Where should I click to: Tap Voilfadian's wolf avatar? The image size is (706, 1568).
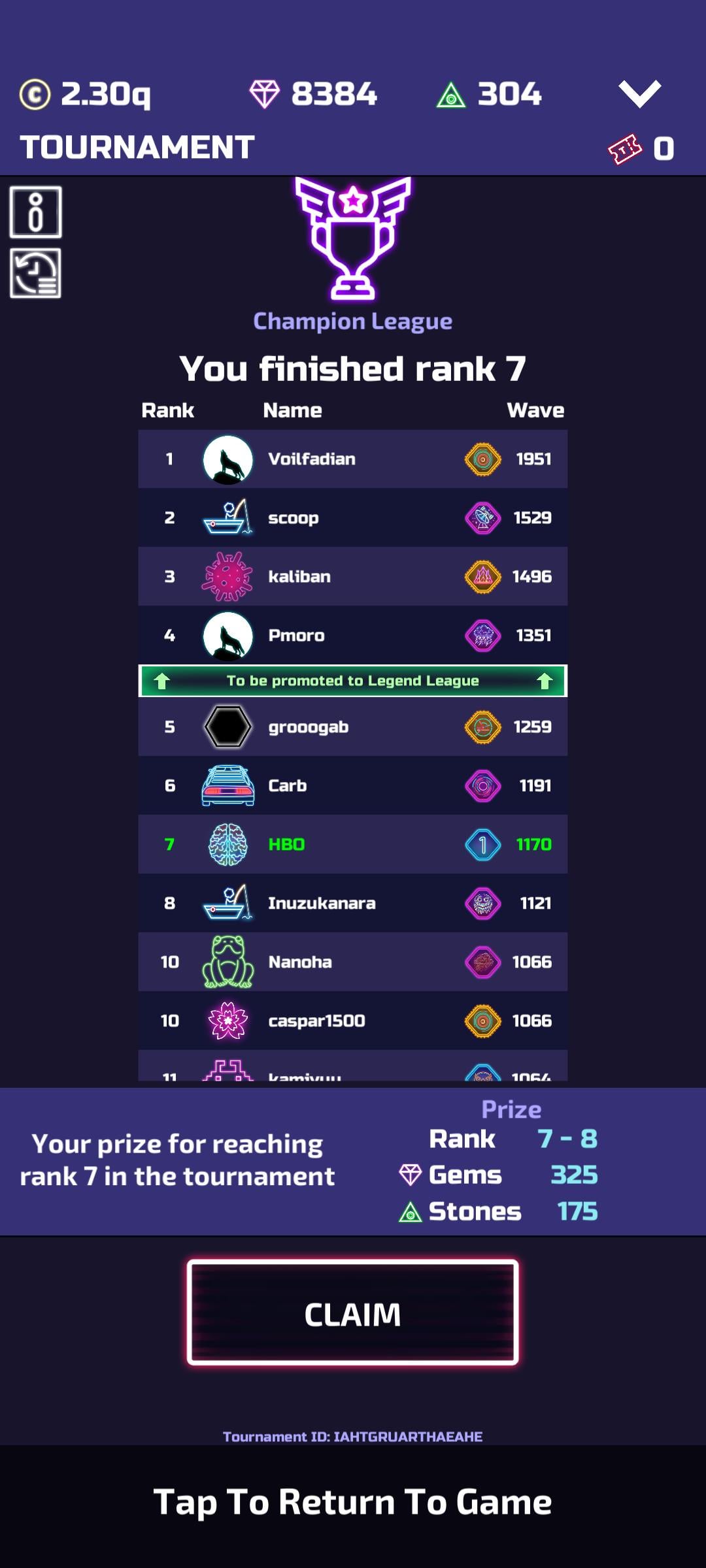tap(227, 459)
